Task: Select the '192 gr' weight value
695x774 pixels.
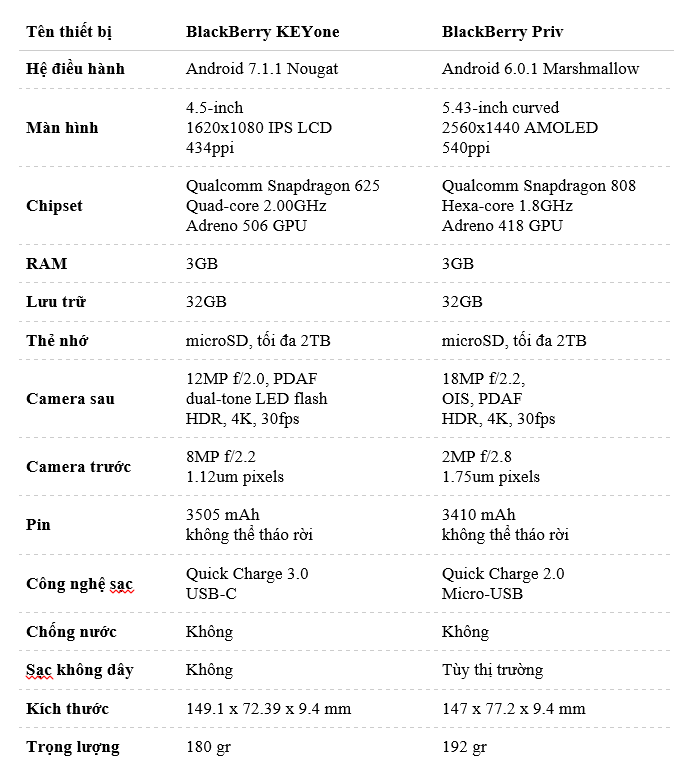Action: [x=464, y=747]
